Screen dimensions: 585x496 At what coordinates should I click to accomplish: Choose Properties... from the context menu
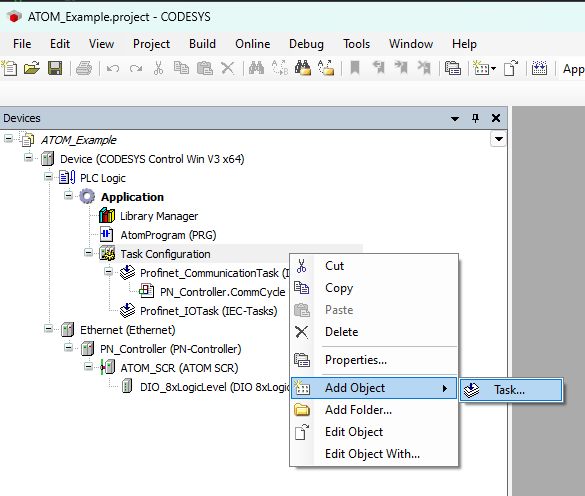click(374, 360)
